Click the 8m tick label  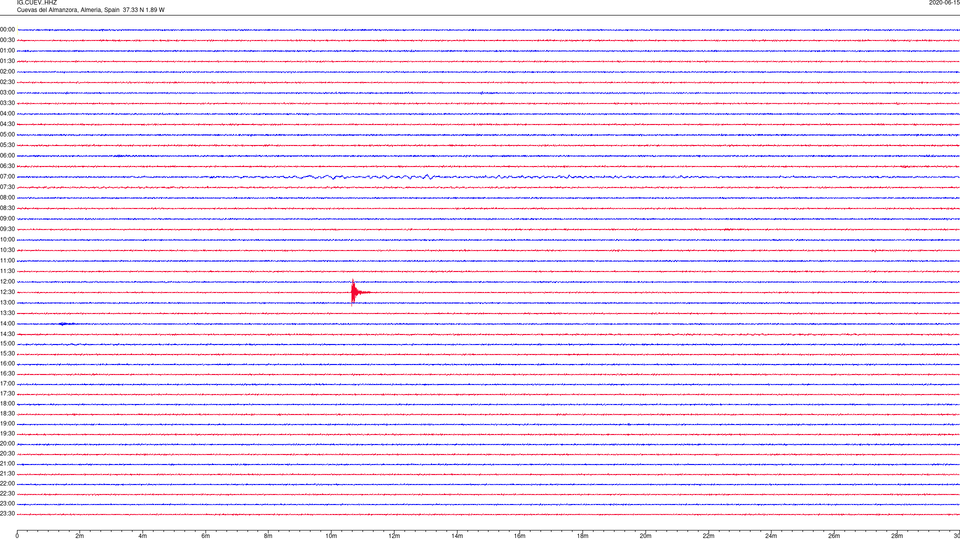pyautogui.click(x=268, y=536)
